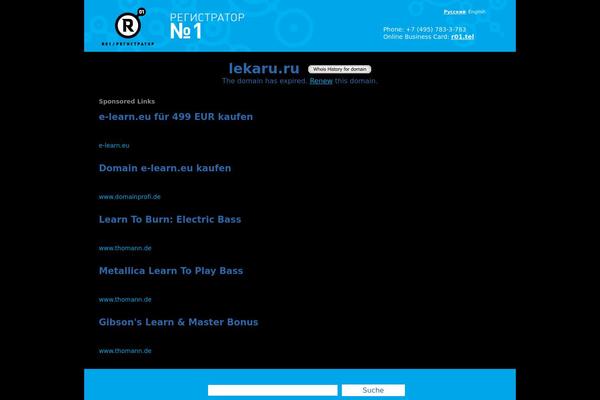600x400 pixels.
Task: Focus the search input field at the bottom
Action: (272, 390)
